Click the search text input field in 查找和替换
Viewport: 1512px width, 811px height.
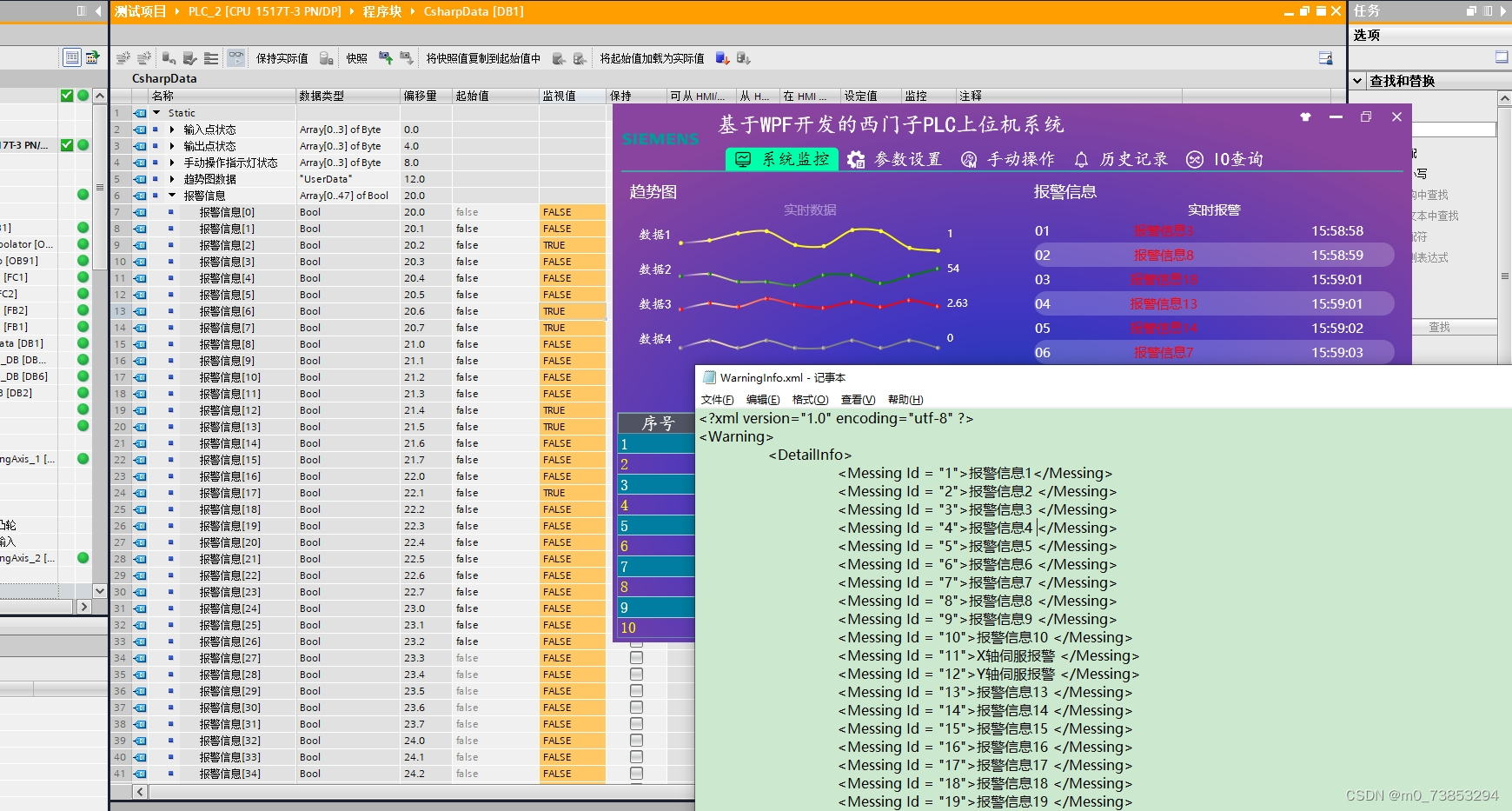tap(1454, 130)
